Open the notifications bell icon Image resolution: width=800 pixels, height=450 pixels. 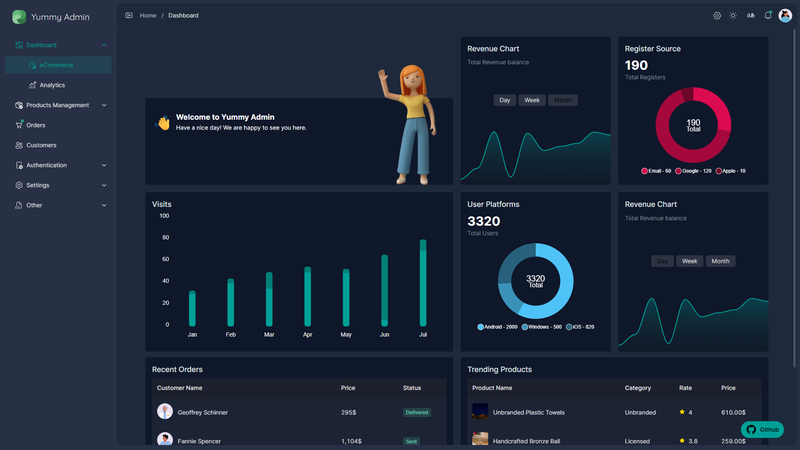[x=768, y=15]
